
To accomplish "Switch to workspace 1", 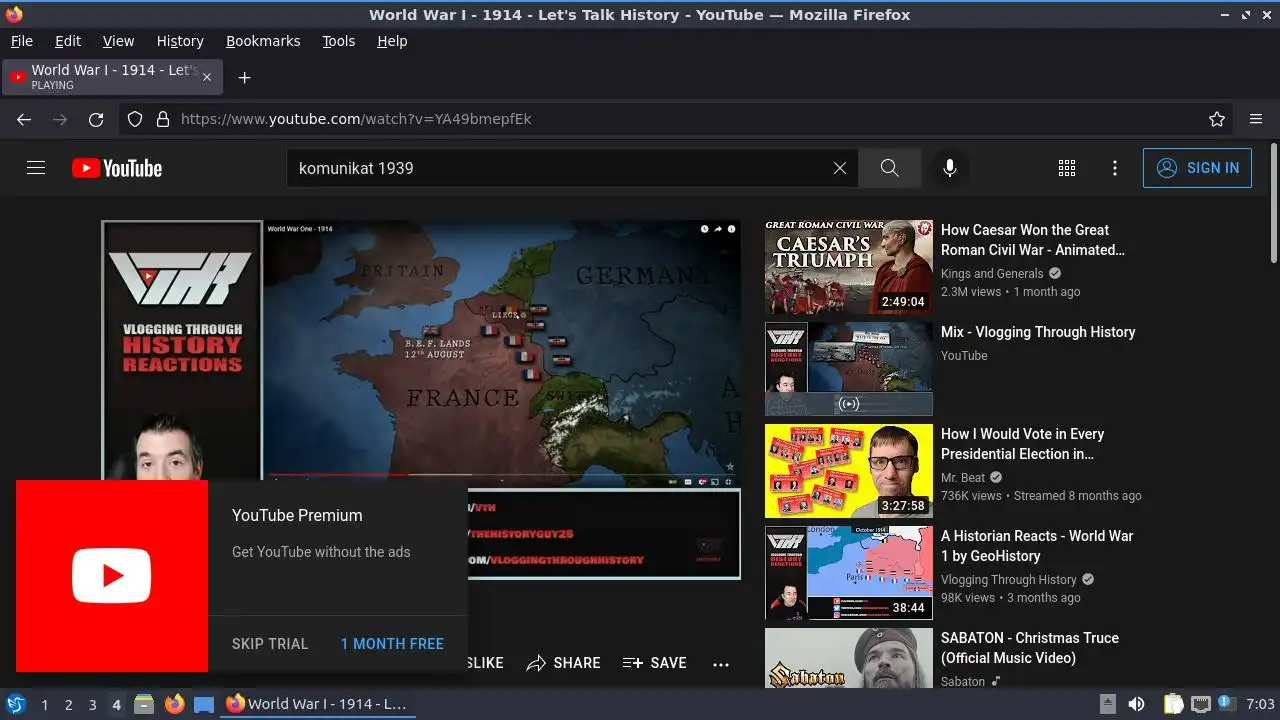I will pos(44,705).
